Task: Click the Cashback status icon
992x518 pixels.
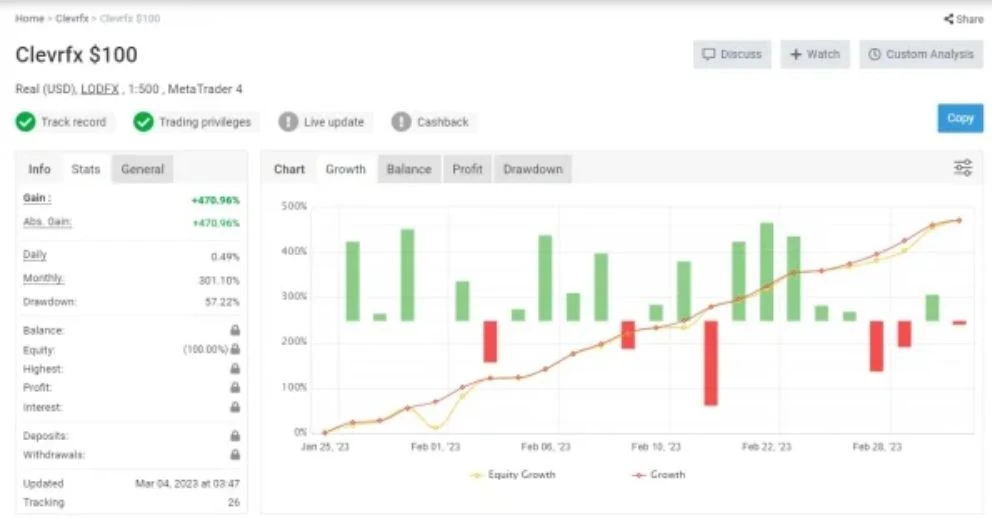Action: point(401,121)
